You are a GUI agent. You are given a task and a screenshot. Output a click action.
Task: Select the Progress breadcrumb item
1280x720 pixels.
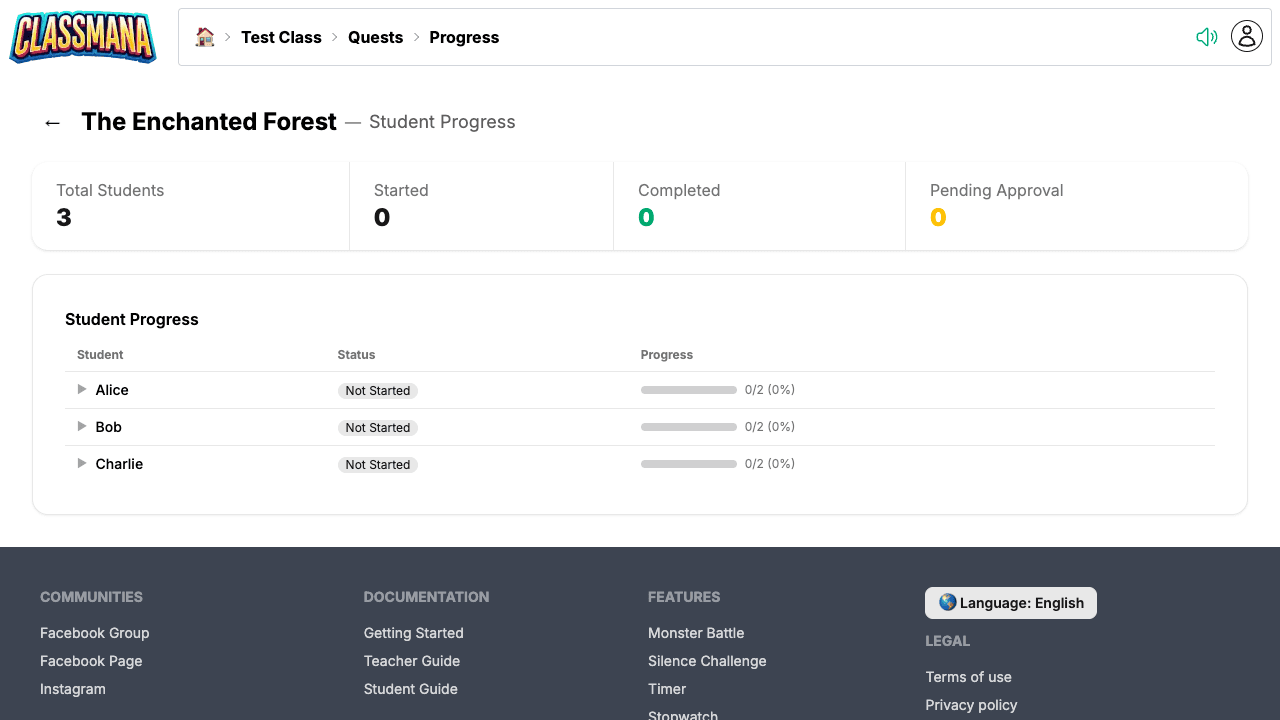(x=464, y=37)
